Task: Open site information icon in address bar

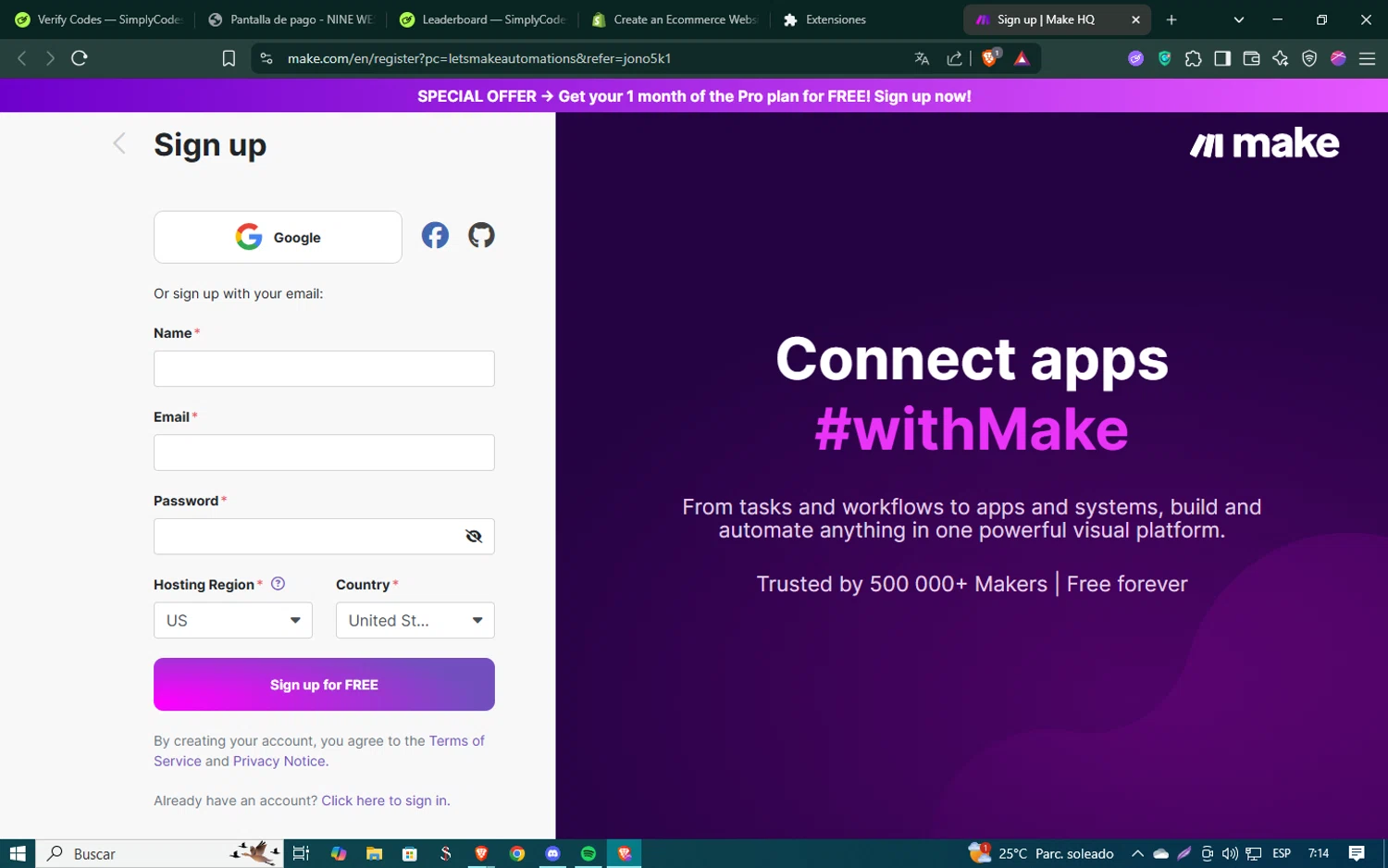Action: click(266, 58)
